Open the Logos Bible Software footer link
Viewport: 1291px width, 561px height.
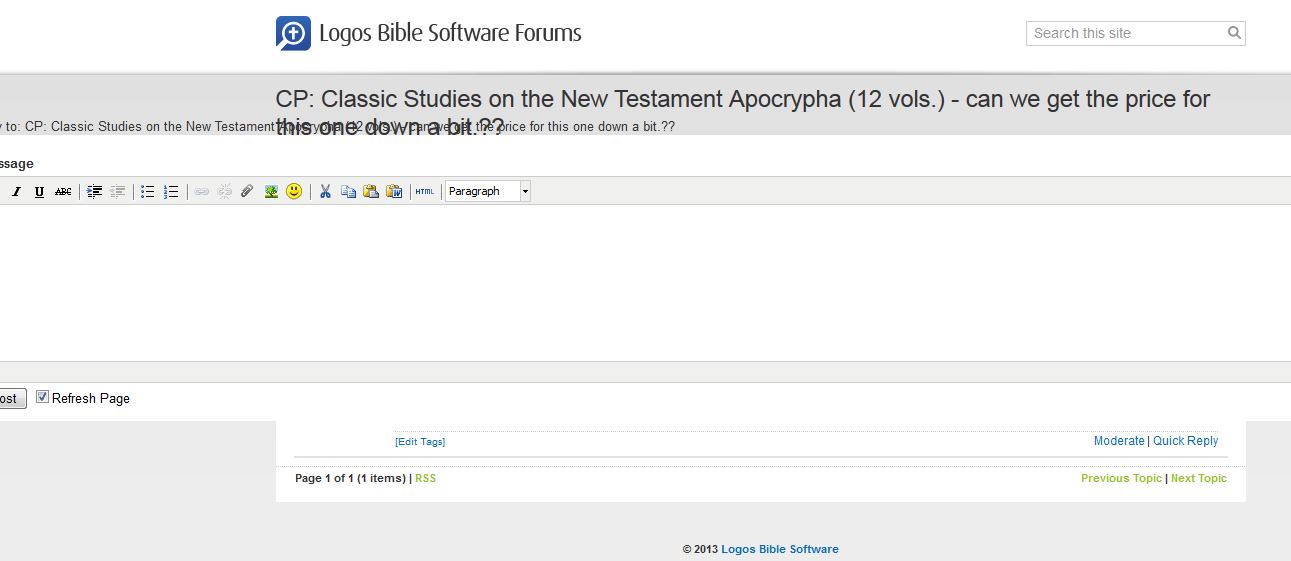tap(780, 549)
